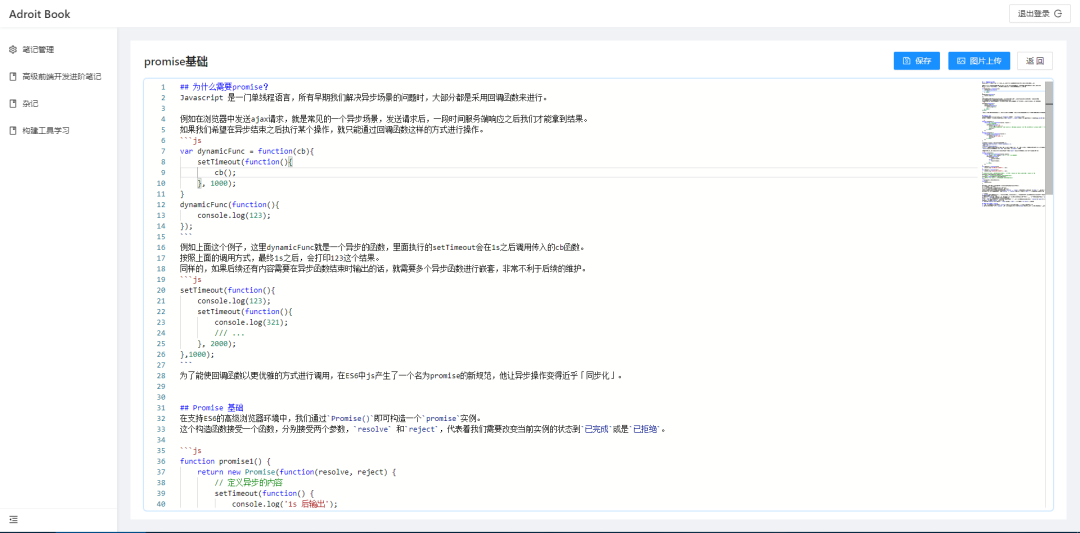The height and width of the screenshot is (533, 1080).
Task: Click line 28 text starting 为了能使回调函数
Action: [402, 375]
